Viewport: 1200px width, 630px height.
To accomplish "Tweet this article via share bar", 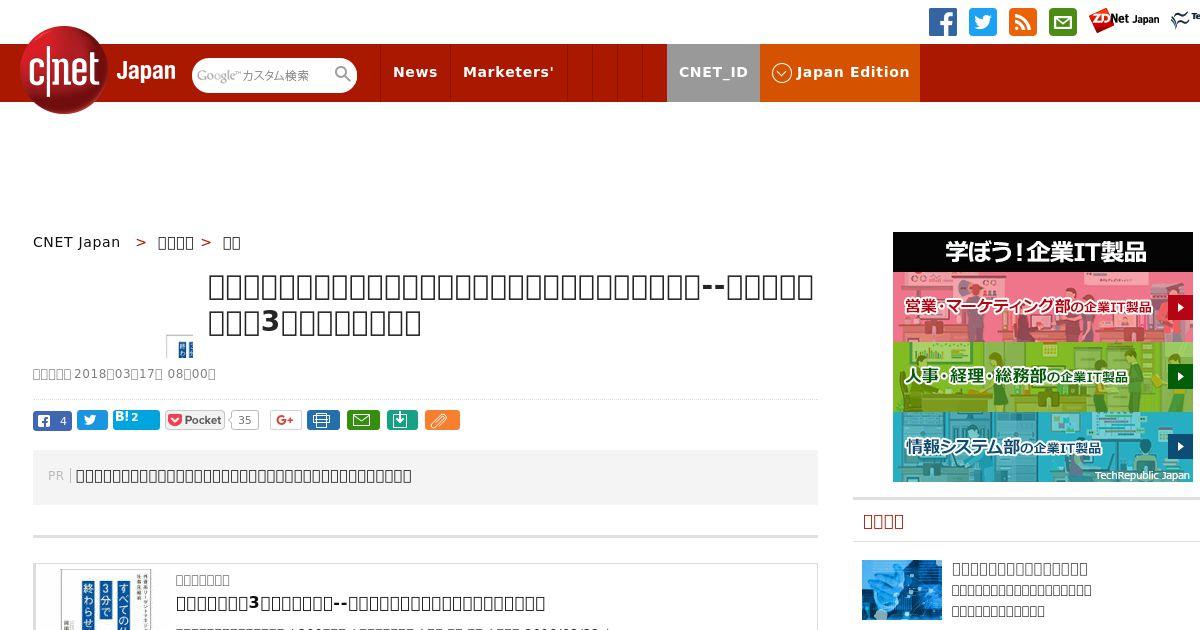I will 92,421.
